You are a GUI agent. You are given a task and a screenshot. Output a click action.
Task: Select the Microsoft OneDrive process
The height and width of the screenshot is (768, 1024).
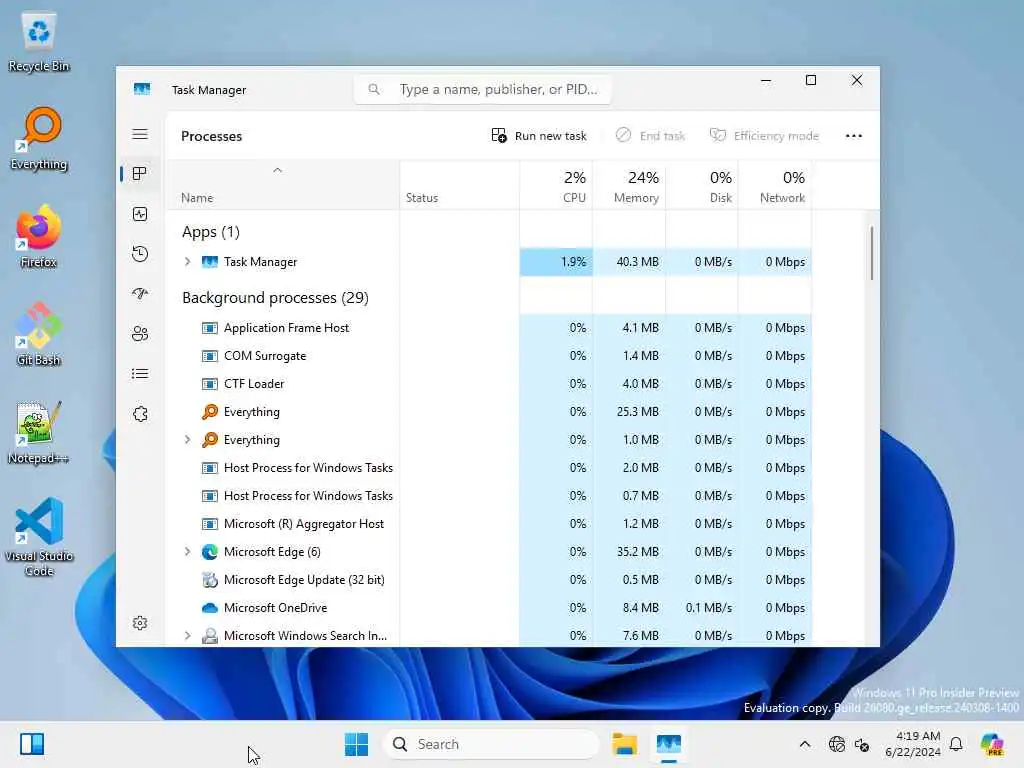[x=488, y=608]
